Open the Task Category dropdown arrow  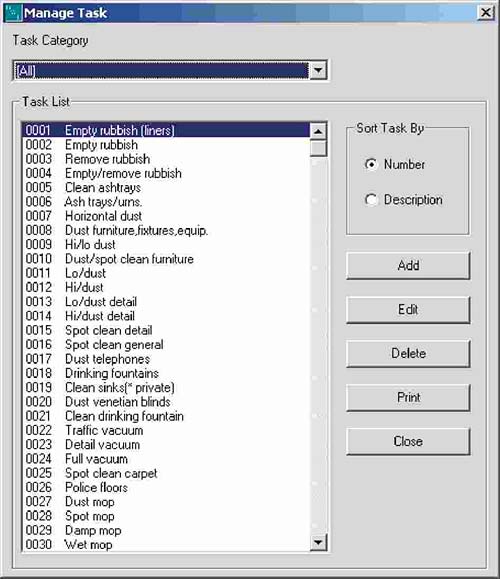click(318, 70)
